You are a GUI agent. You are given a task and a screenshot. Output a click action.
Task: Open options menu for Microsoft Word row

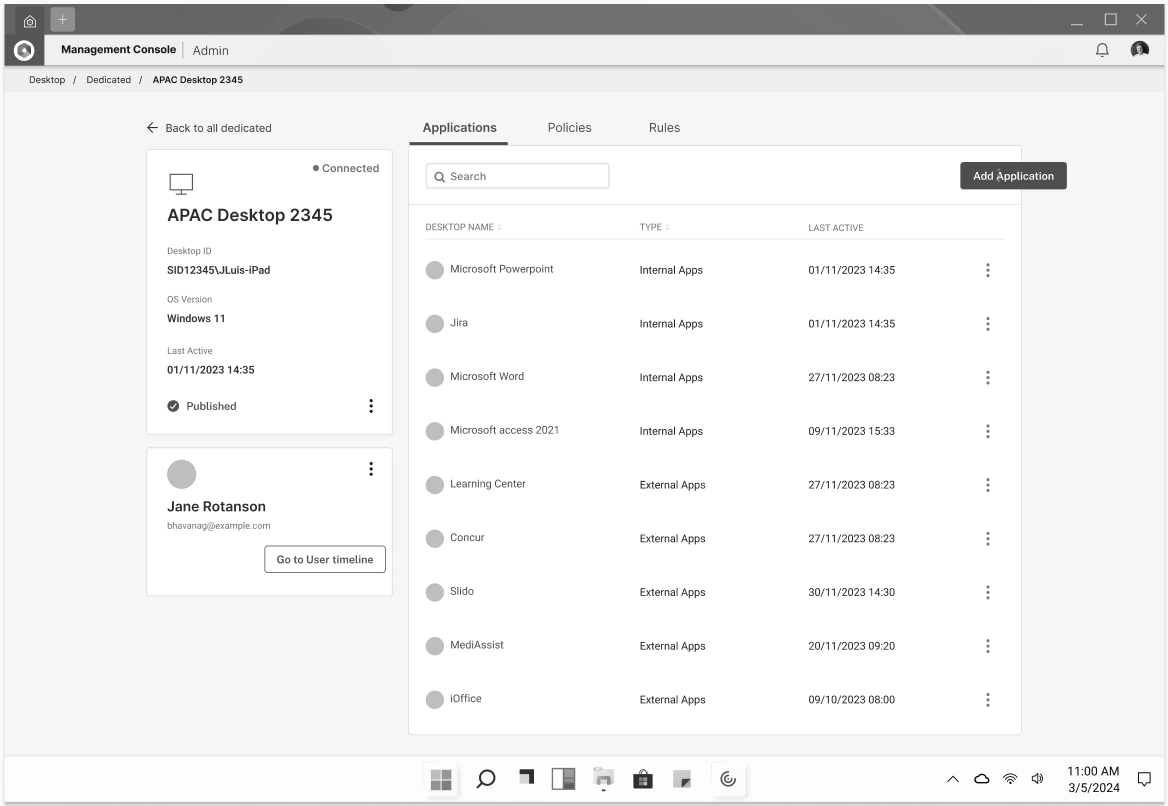988,378
